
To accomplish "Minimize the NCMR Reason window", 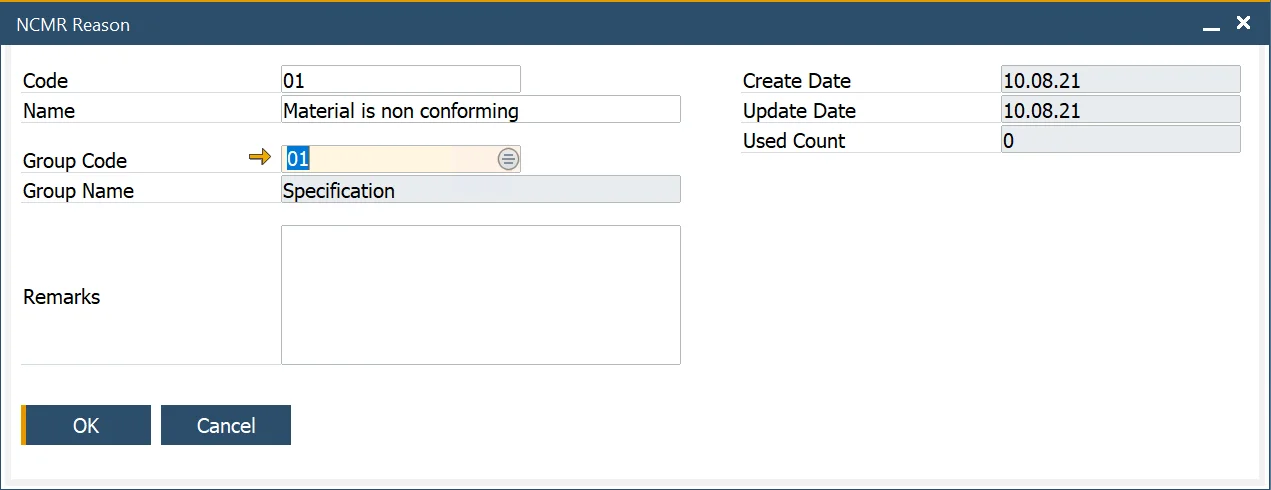I will [x=1211, y=25].
